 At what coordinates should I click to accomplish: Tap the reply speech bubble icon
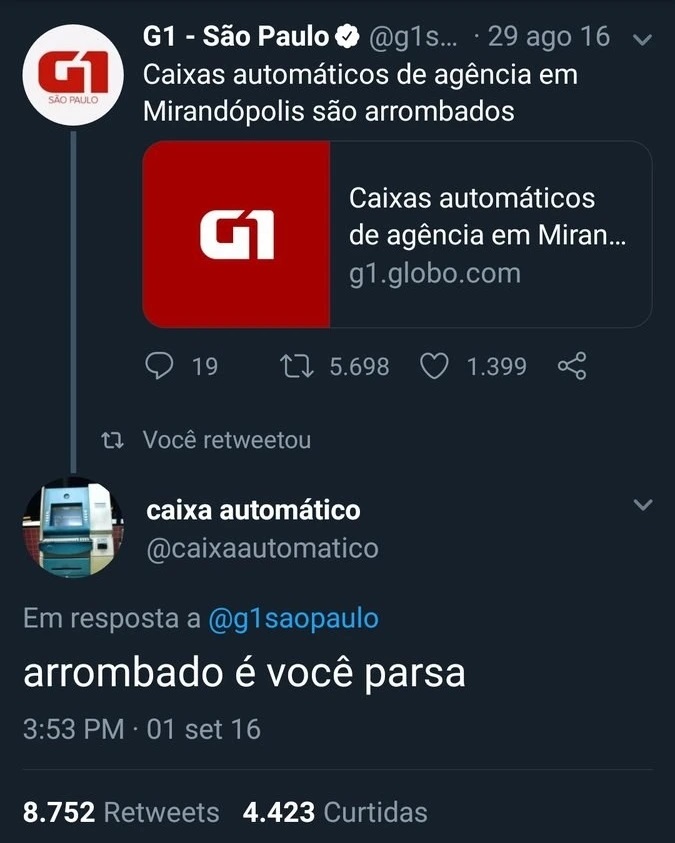pyautogui.click(x=159, y=366)
